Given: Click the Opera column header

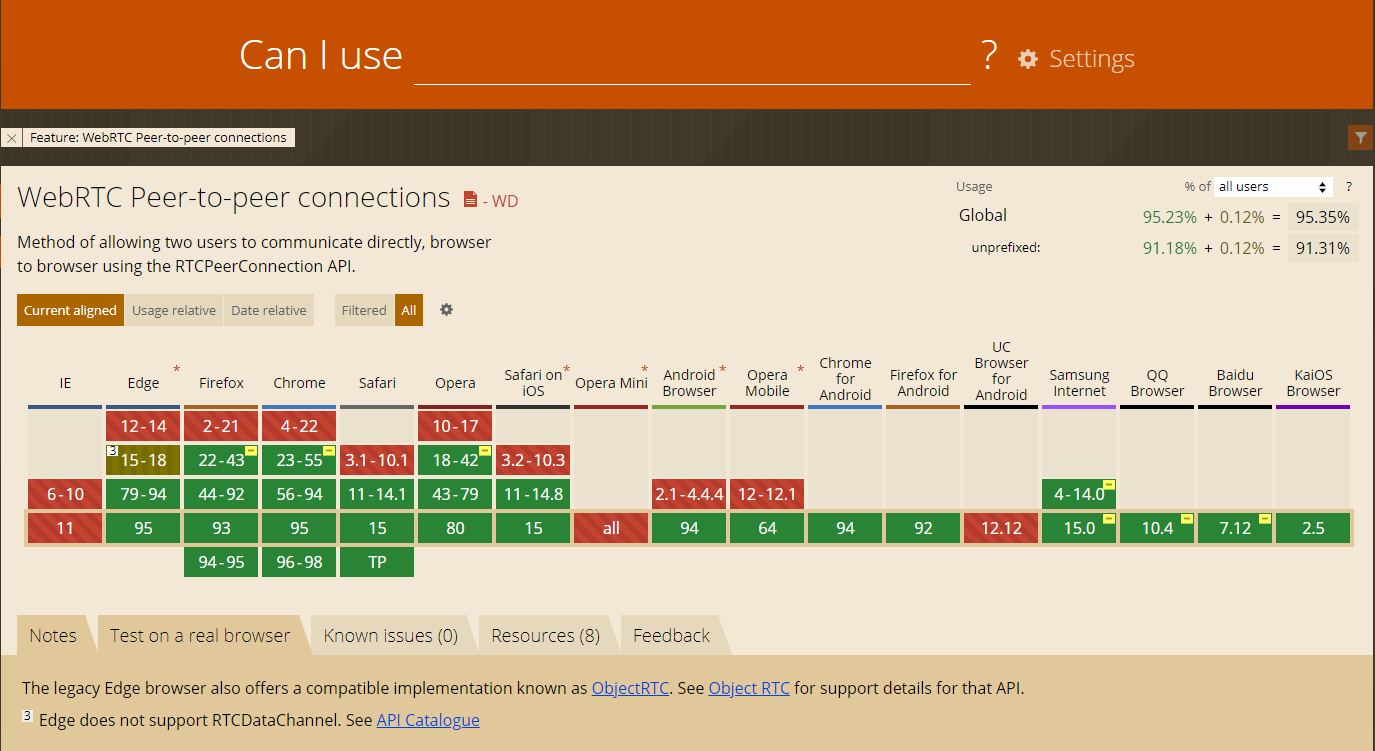Looking at the screenshot, I should pyautogui.click(x=455, y=383).
